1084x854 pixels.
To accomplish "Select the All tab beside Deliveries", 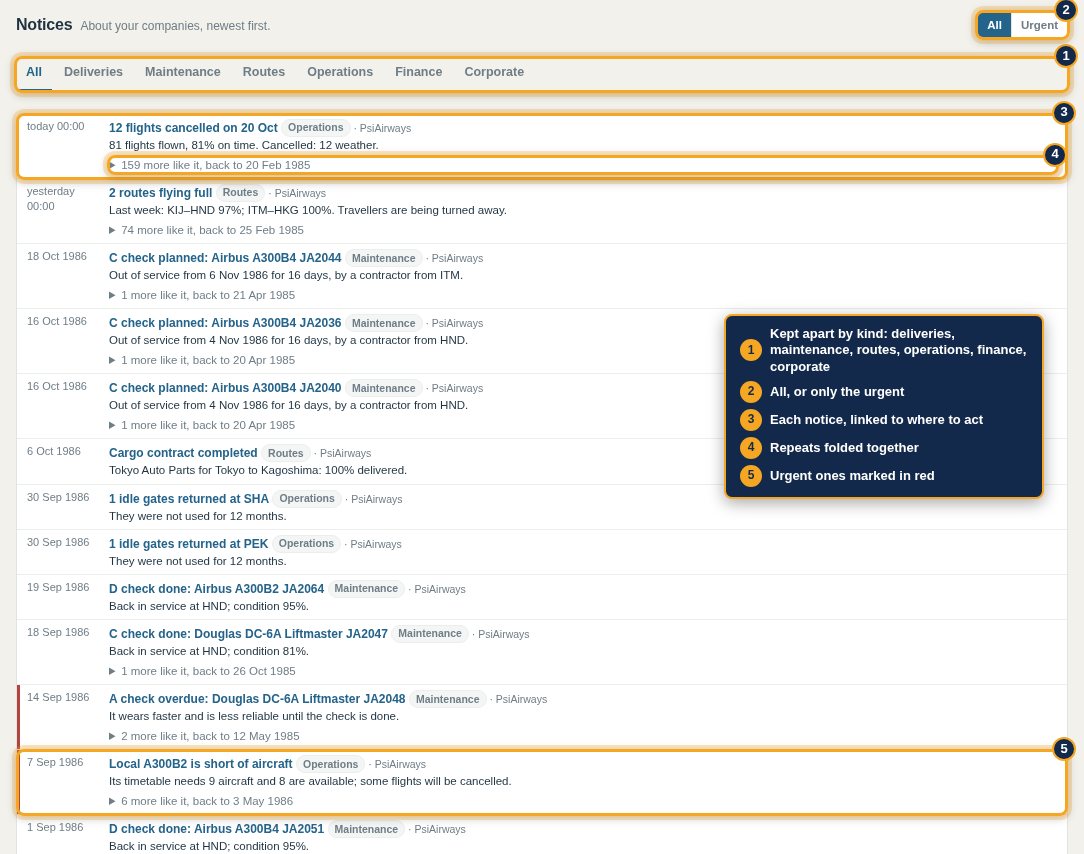I will pos(34,72).
